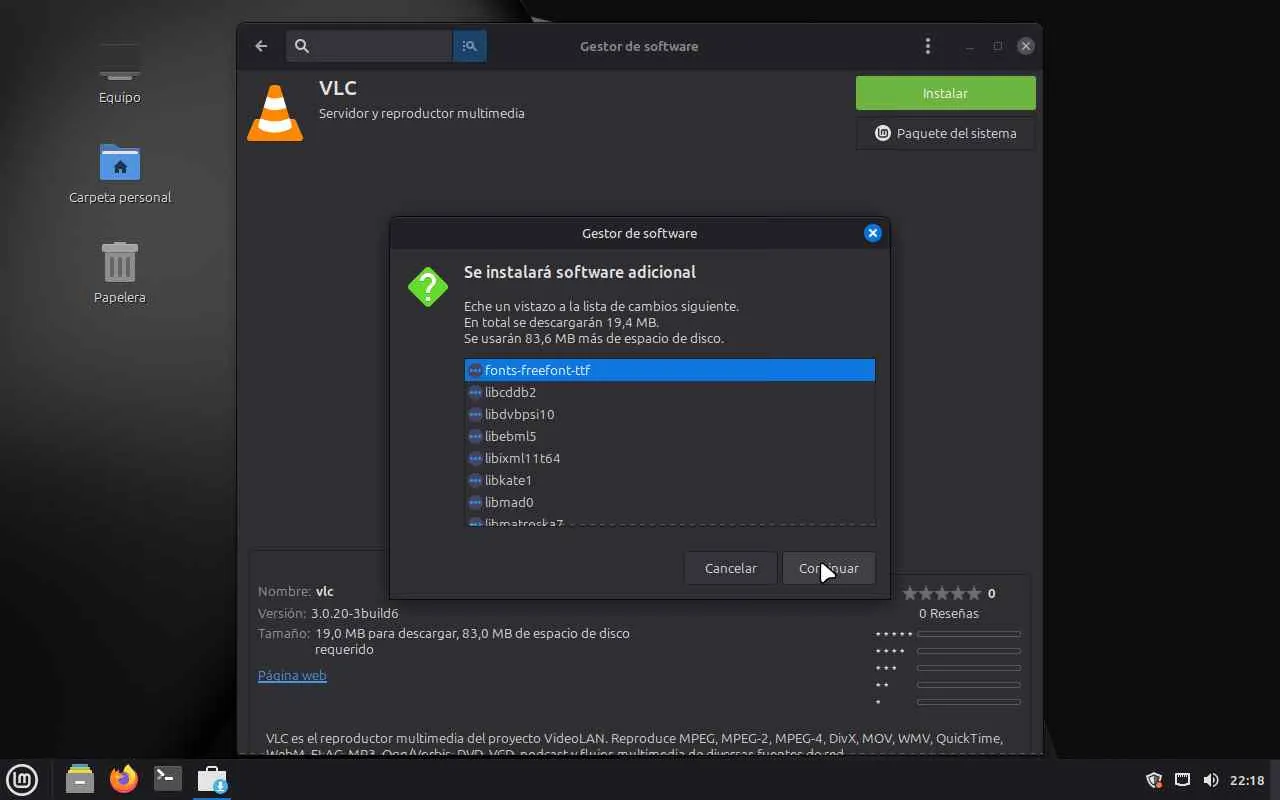Click the Paquete del sistema button
The height and width of the screenshot is (800, 1280).
point(945,133)
